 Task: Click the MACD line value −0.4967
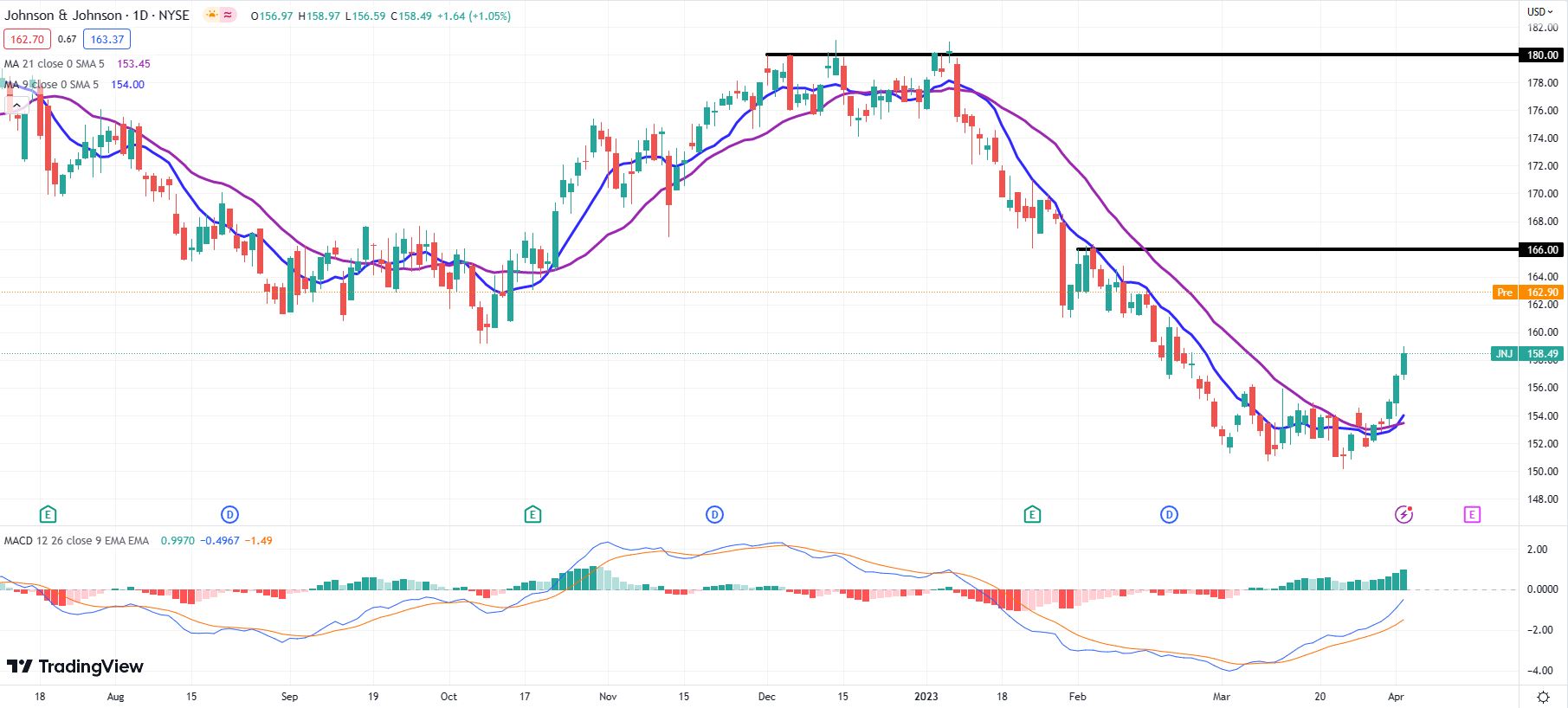tap(220, 540)
